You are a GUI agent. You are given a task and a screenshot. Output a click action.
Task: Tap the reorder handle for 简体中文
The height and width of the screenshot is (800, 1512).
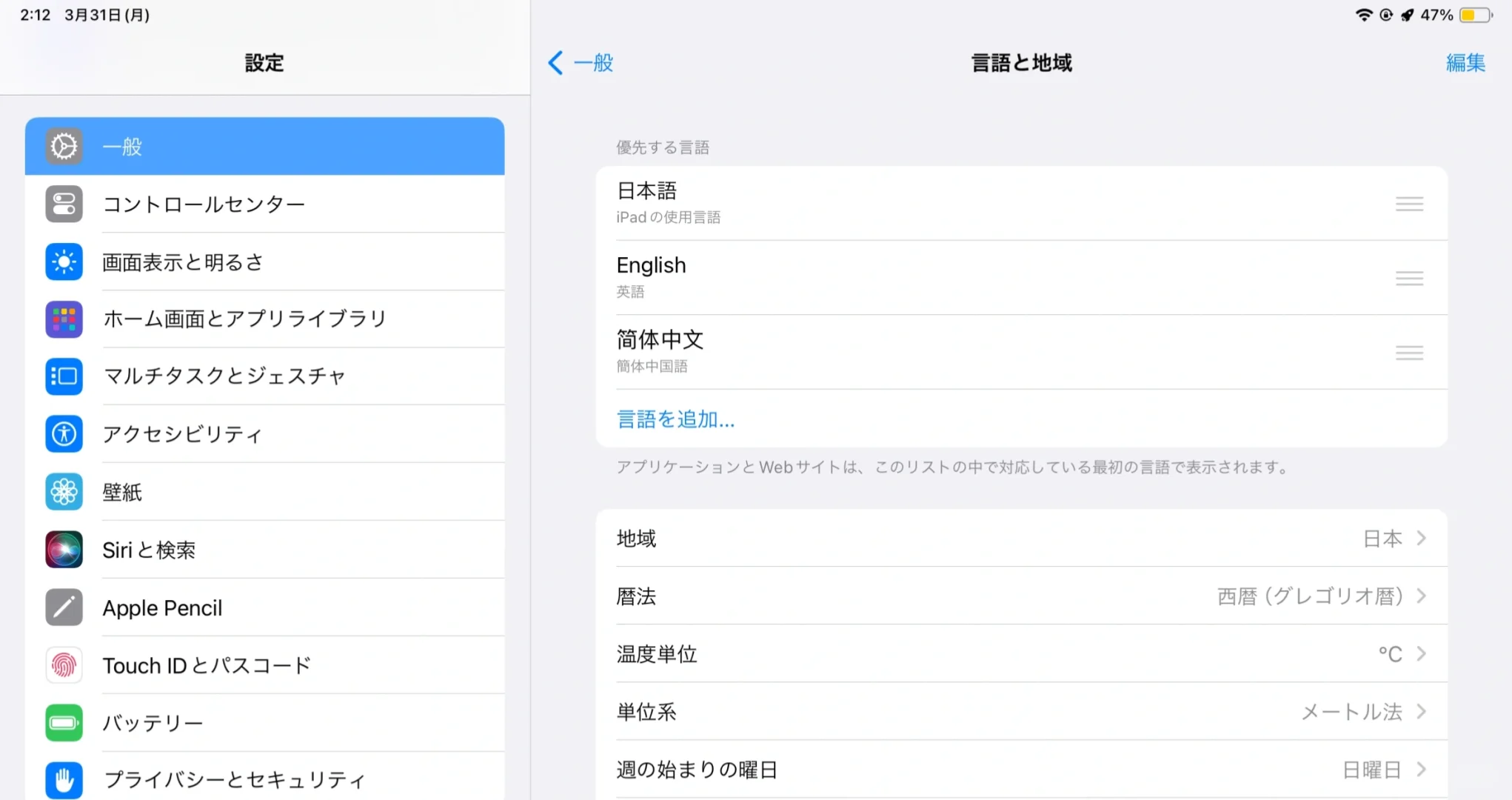pos(1409,353)
